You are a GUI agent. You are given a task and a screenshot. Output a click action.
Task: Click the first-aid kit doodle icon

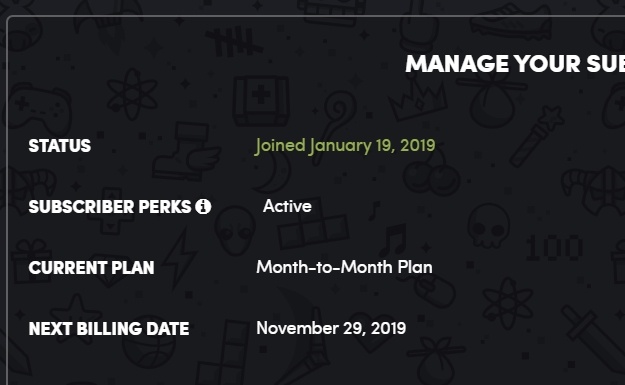point(261,101)
